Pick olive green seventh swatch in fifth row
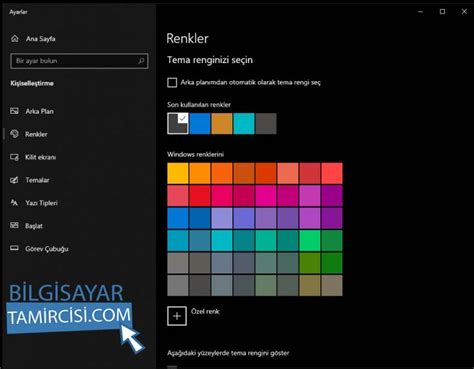The width and height of the screenshot is (474, 369). 310,263
